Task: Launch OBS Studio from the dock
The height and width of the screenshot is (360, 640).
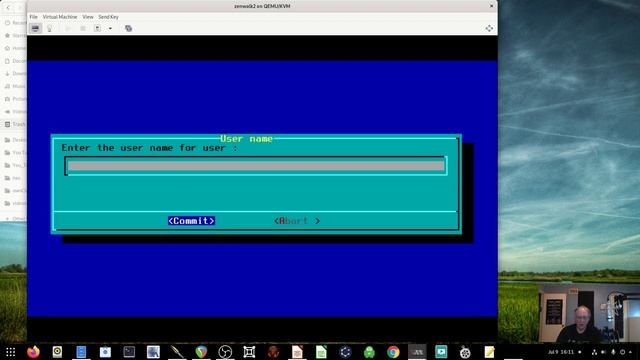Action: click(x=225, y=352)
